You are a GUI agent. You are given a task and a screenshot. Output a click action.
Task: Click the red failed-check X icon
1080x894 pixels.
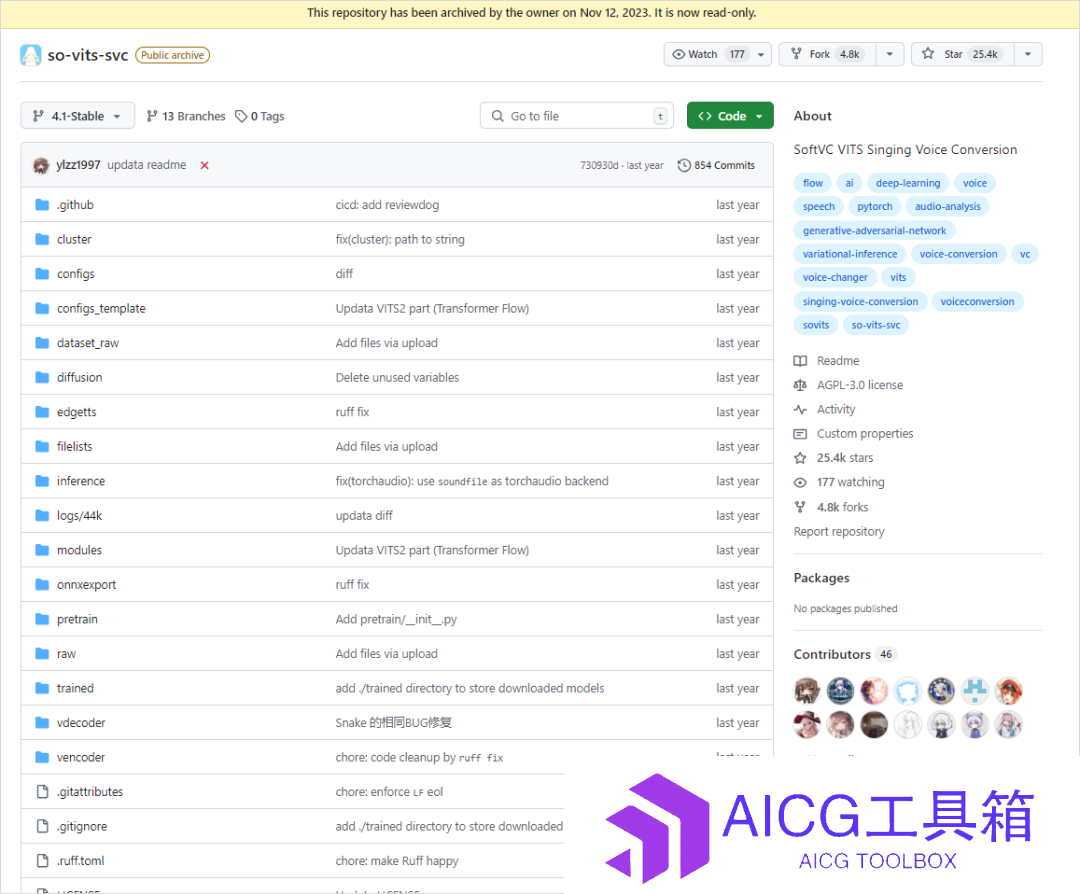click(x=205, y=165)
